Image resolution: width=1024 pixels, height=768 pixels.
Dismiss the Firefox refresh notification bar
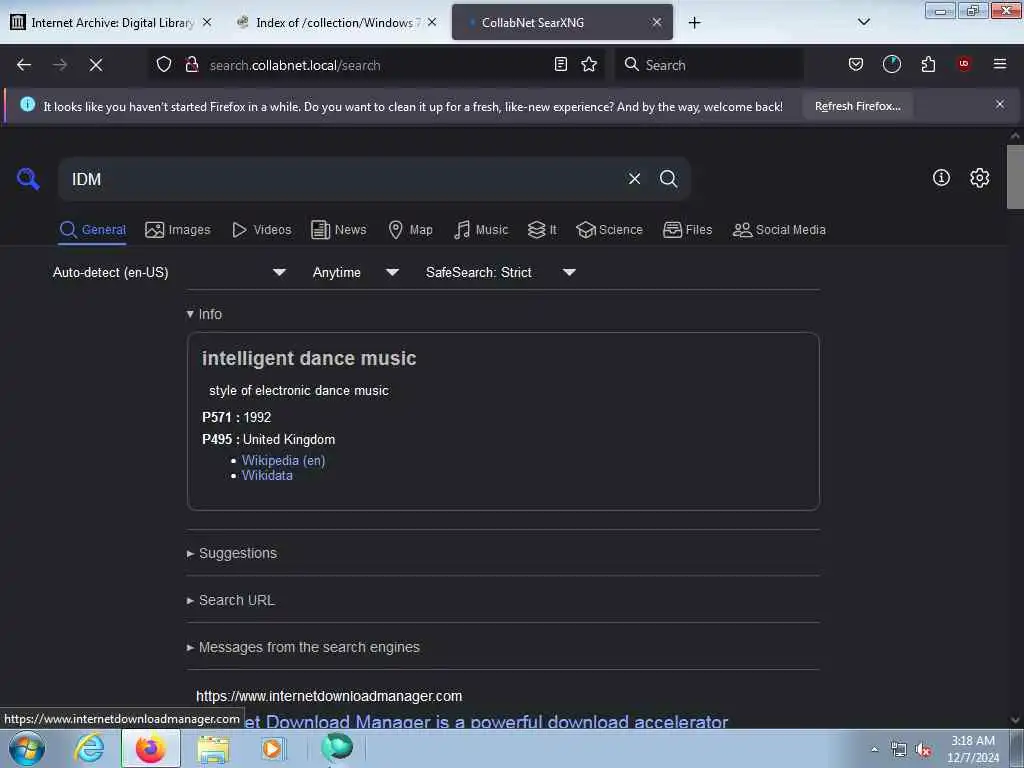1000,104
